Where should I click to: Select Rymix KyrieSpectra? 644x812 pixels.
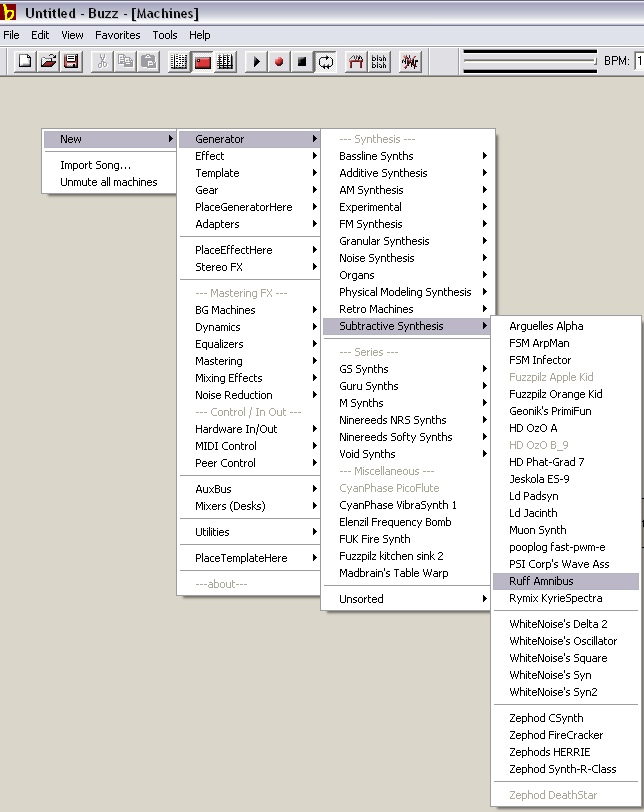pyautogui.click(x=566, y=598)
